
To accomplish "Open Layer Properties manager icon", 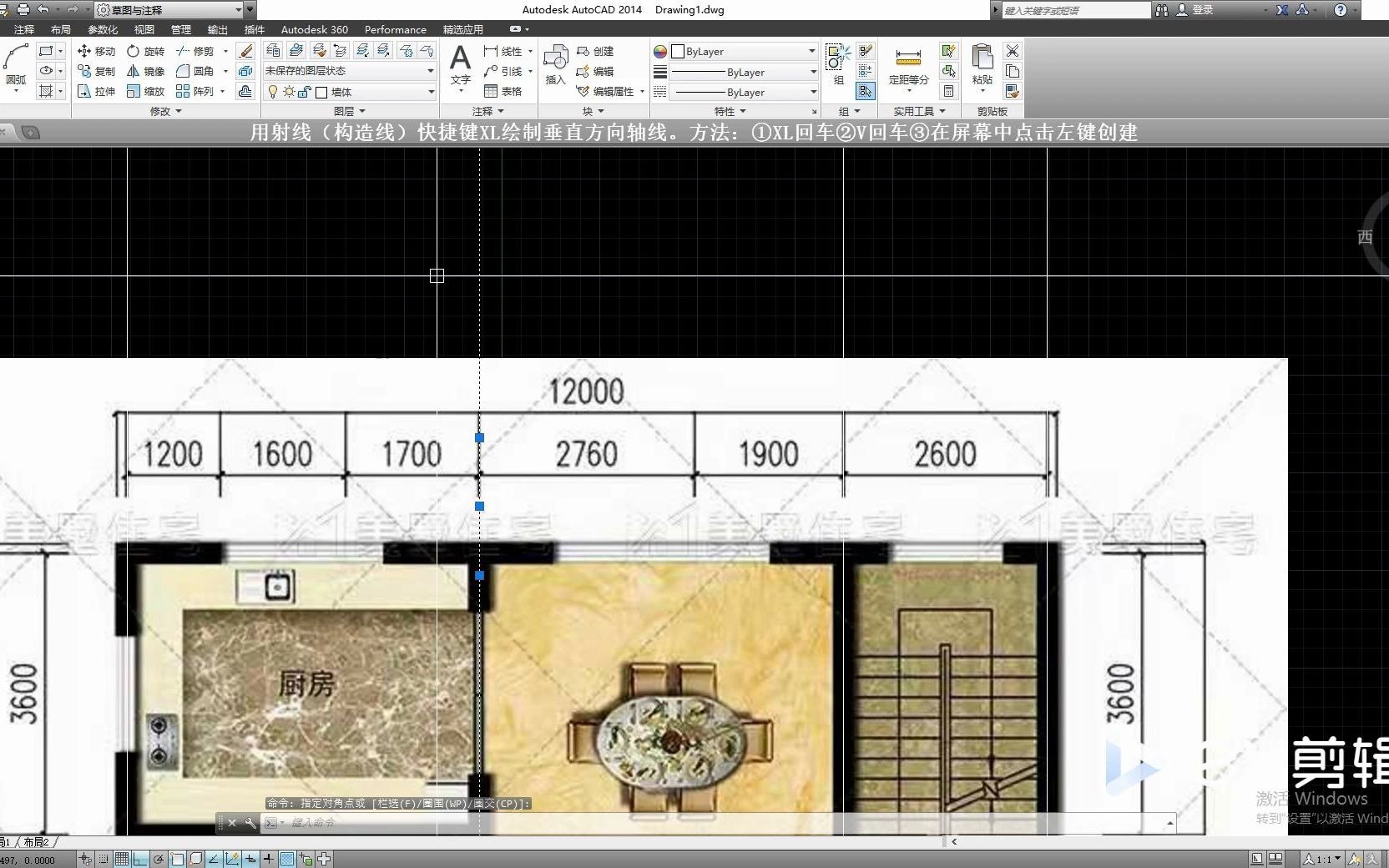I will point(273,51).
